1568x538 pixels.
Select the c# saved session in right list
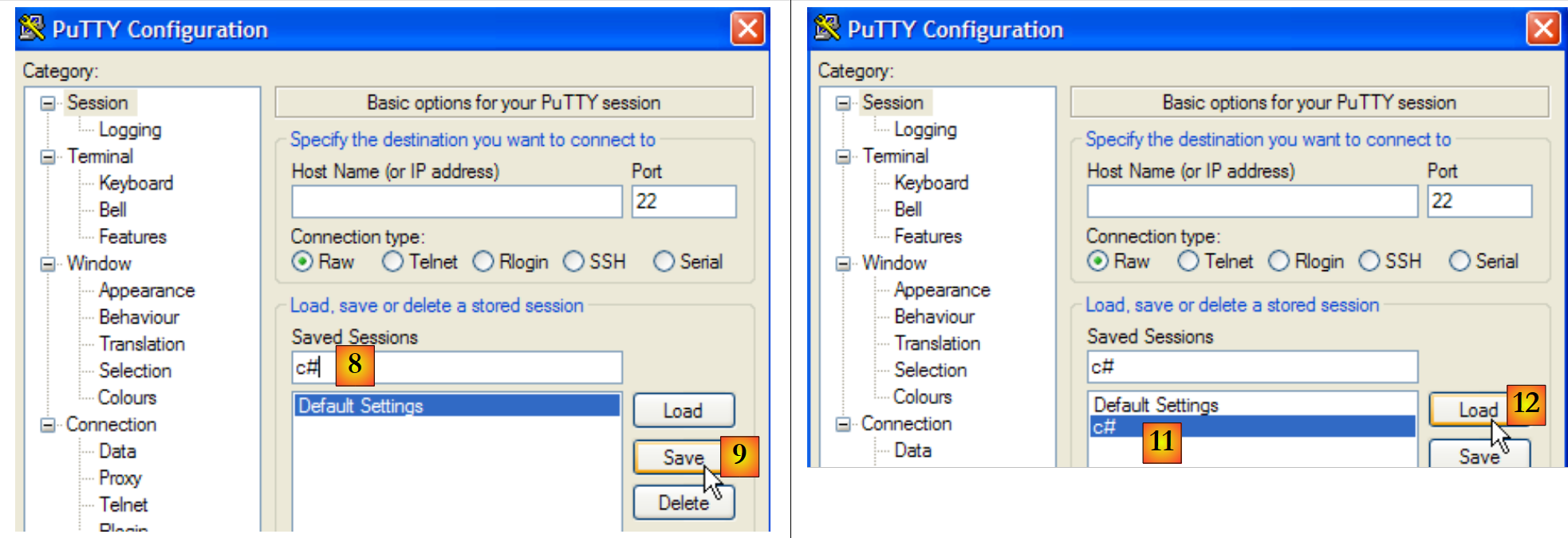[1105, 427]
